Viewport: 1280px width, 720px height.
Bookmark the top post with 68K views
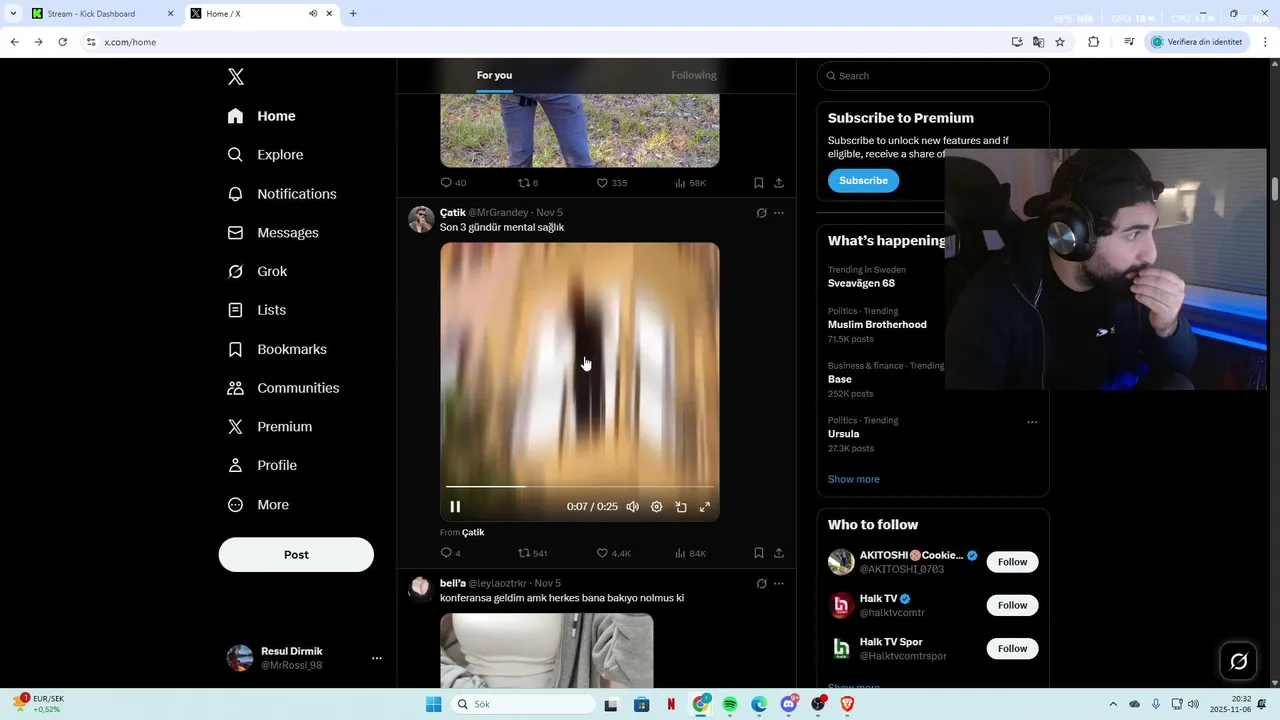click(x=759, y=183)
